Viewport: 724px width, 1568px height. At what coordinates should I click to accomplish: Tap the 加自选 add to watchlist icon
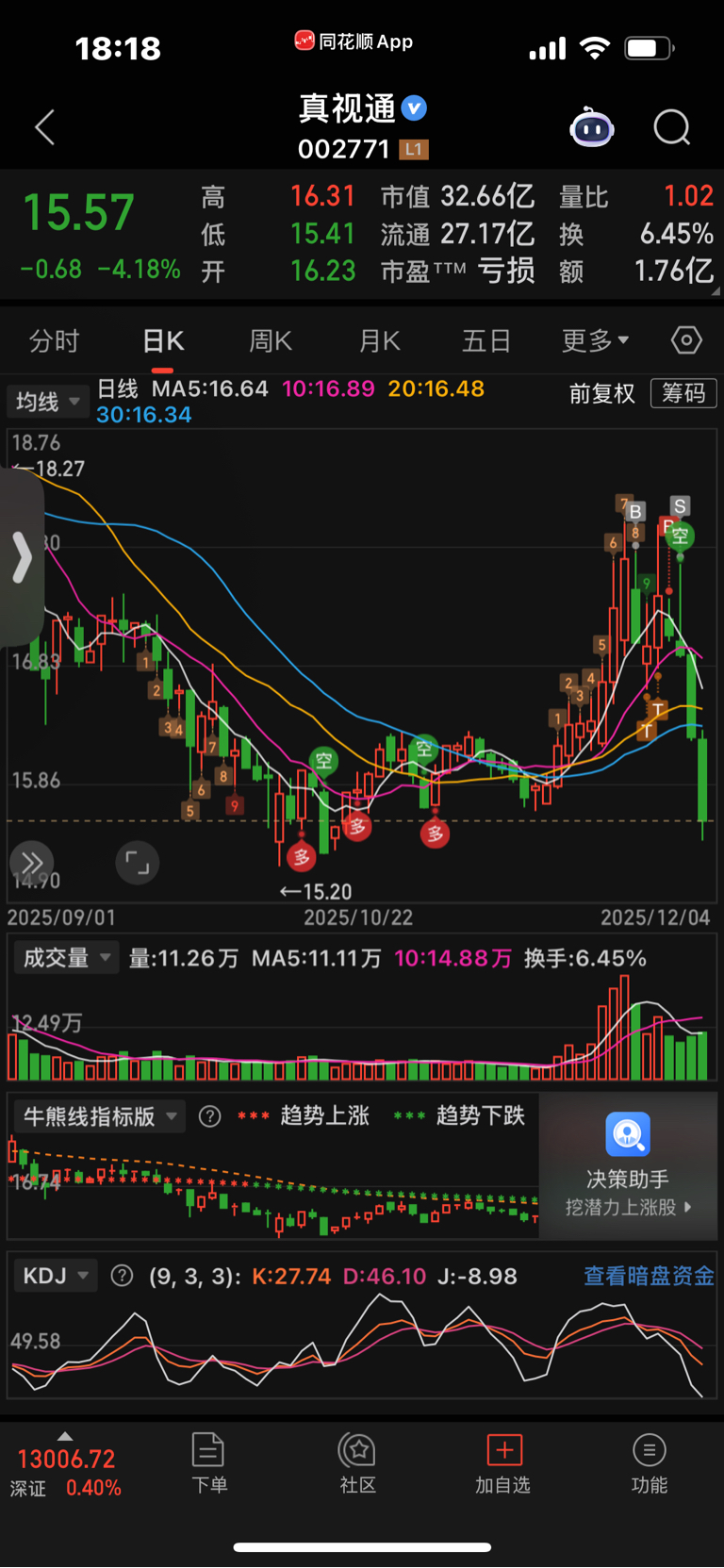504,1450
